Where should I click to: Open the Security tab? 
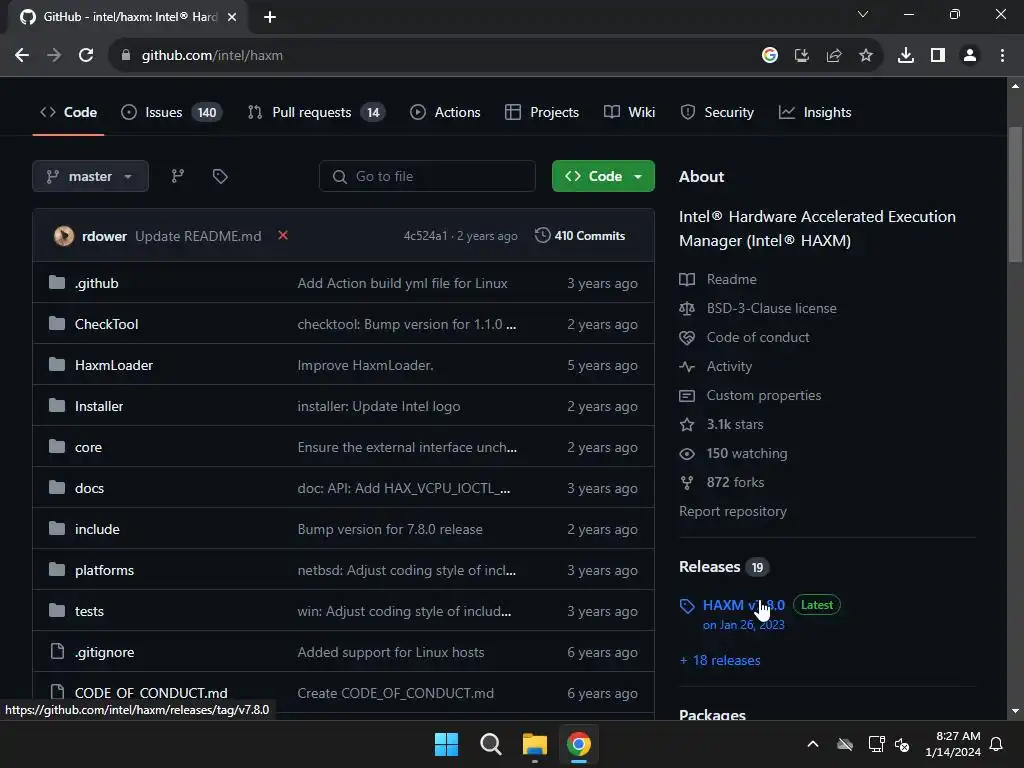click(717, 112)
